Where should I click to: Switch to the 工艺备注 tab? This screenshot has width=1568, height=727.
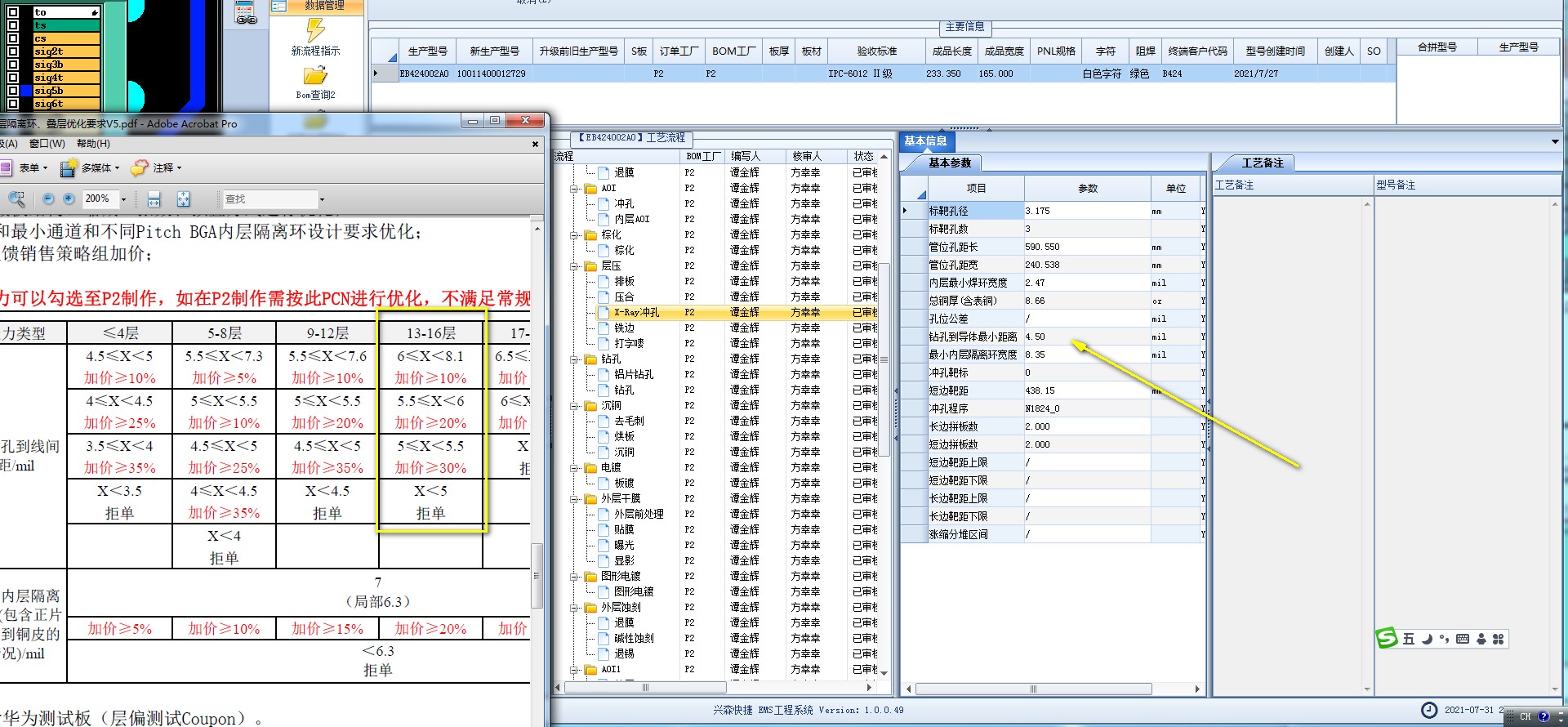(1263, 163)
